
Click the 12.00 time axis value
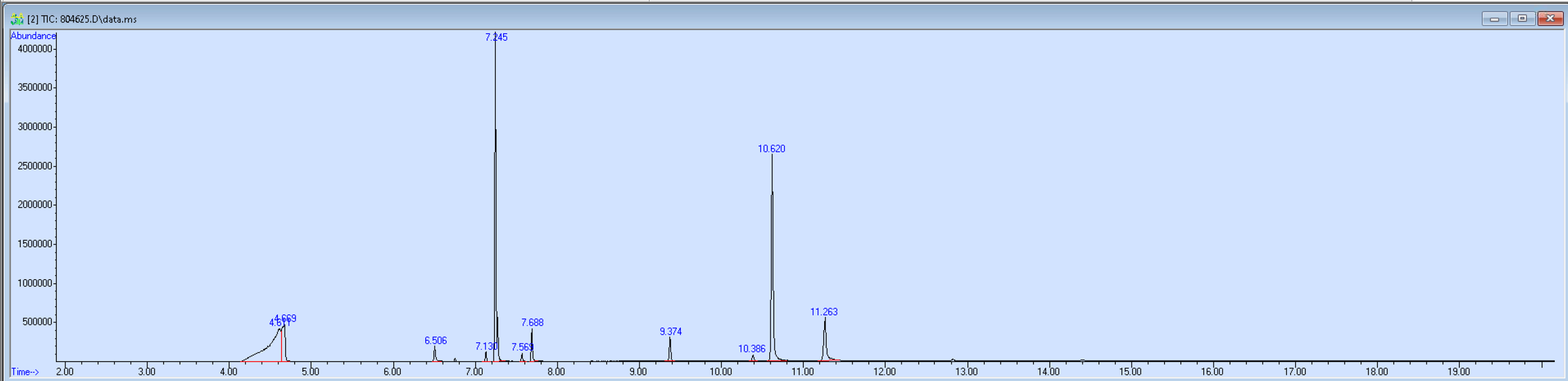(885, 372)
